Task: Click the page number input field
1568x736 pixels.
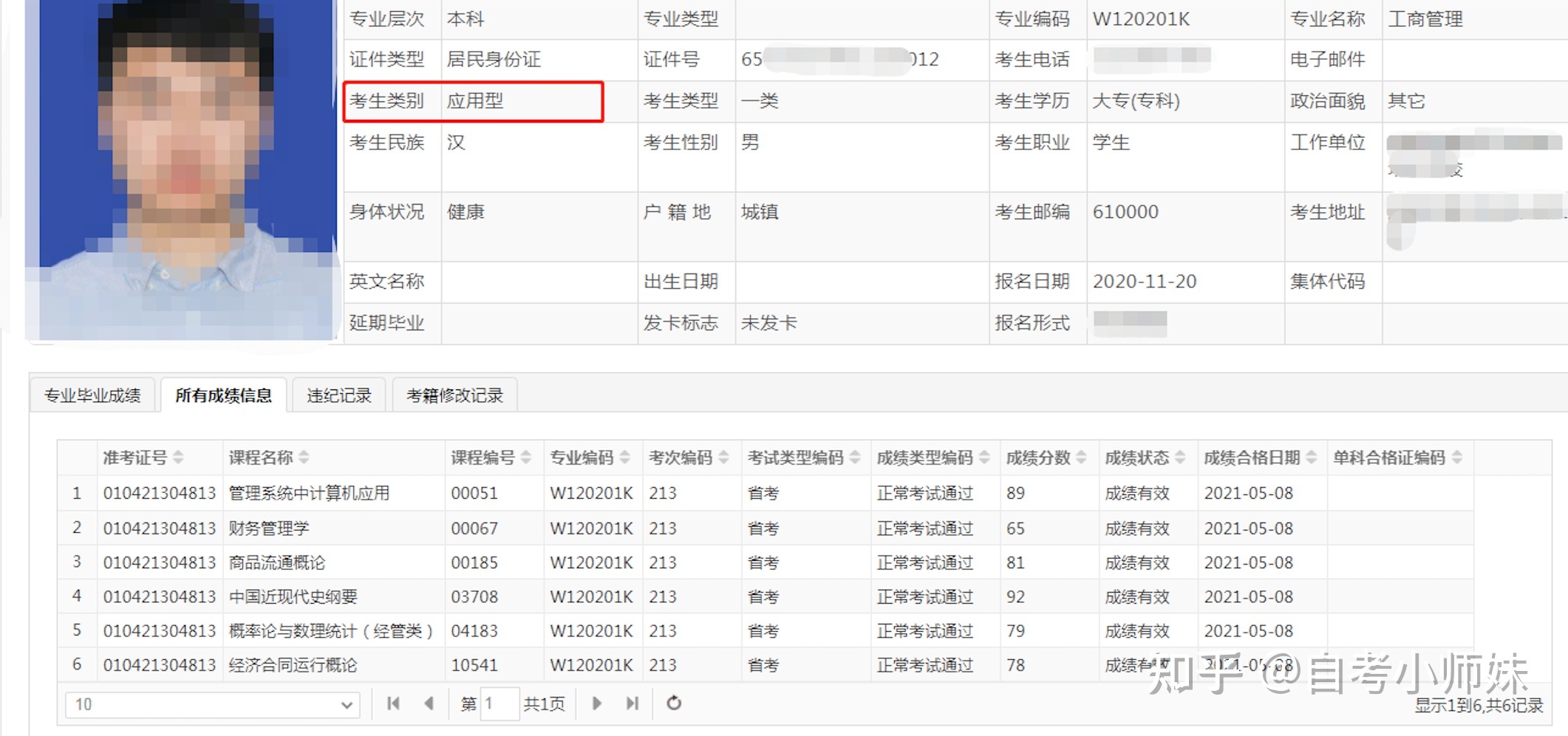Action: (500, 704)
